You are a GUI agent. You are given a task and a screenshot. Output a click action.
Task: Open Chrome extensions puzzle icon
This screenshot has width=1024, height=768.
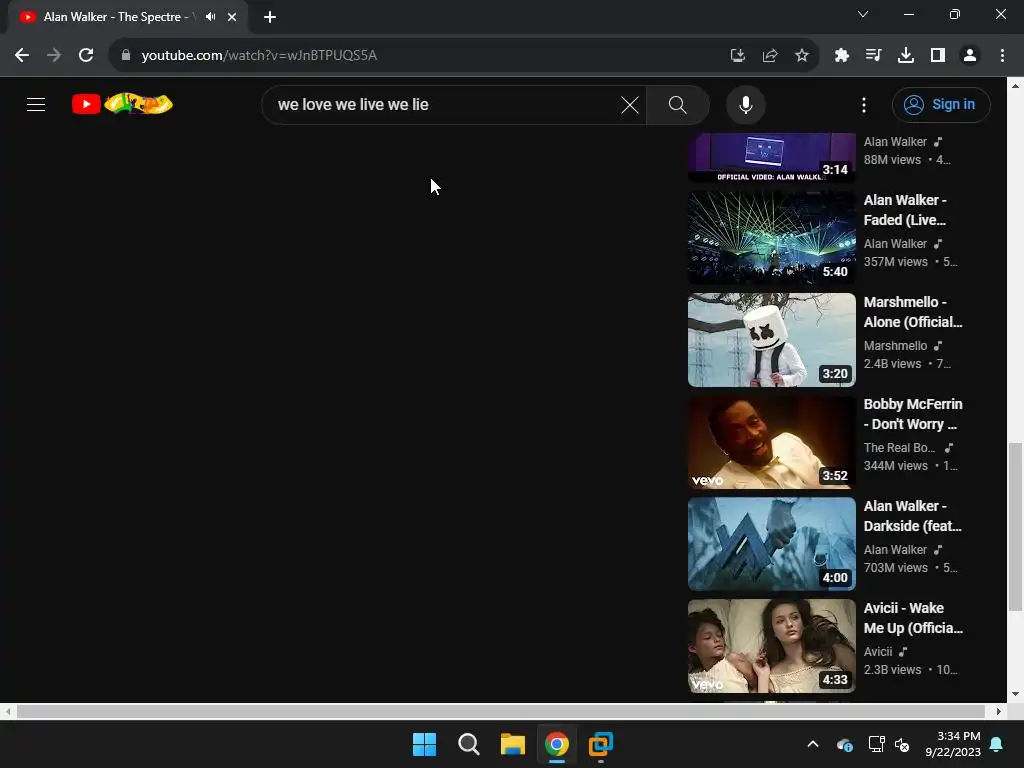841,56
